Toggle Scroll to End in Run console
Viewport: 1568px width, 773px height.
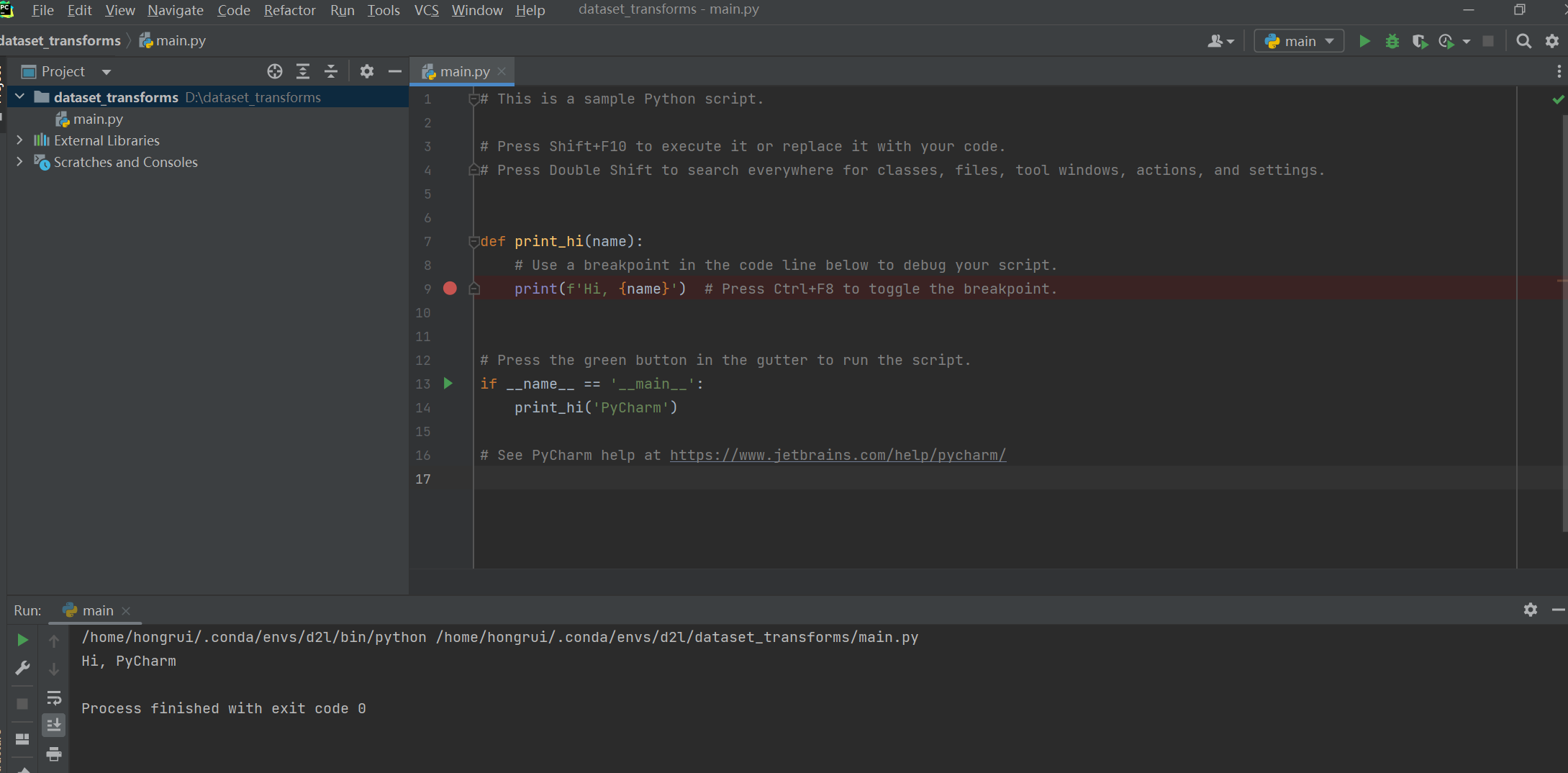(54, 725)
